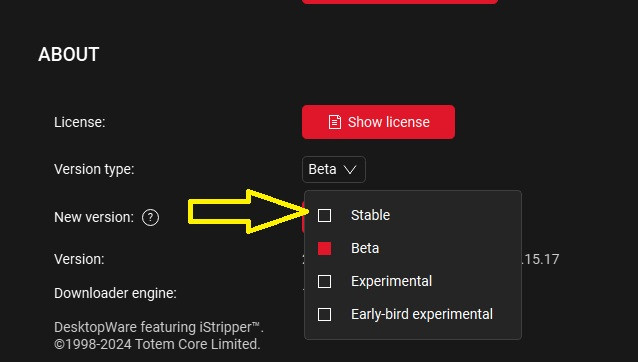Screen dimensions: 638x362
Task: Pick the "Experimental" option label
Action: (x=391, y=281)
